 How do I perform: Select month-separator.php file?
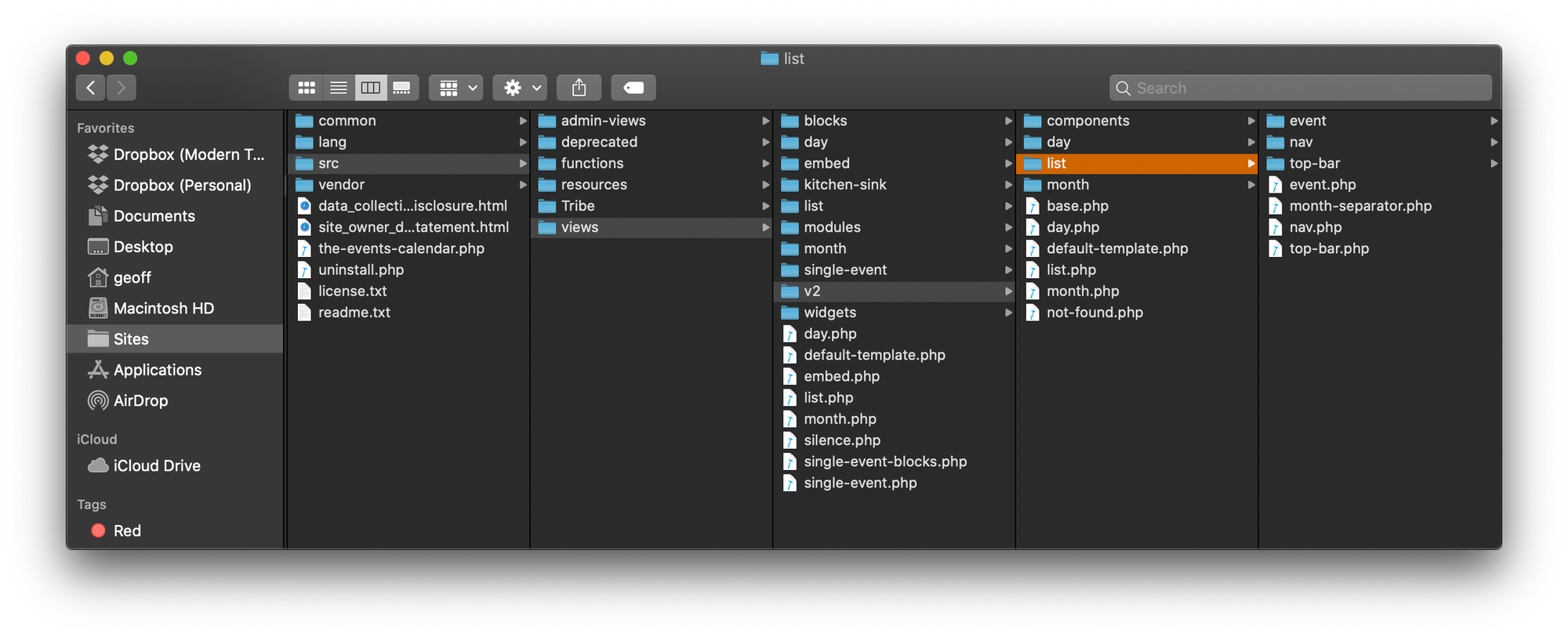[x=1381, y=206]
